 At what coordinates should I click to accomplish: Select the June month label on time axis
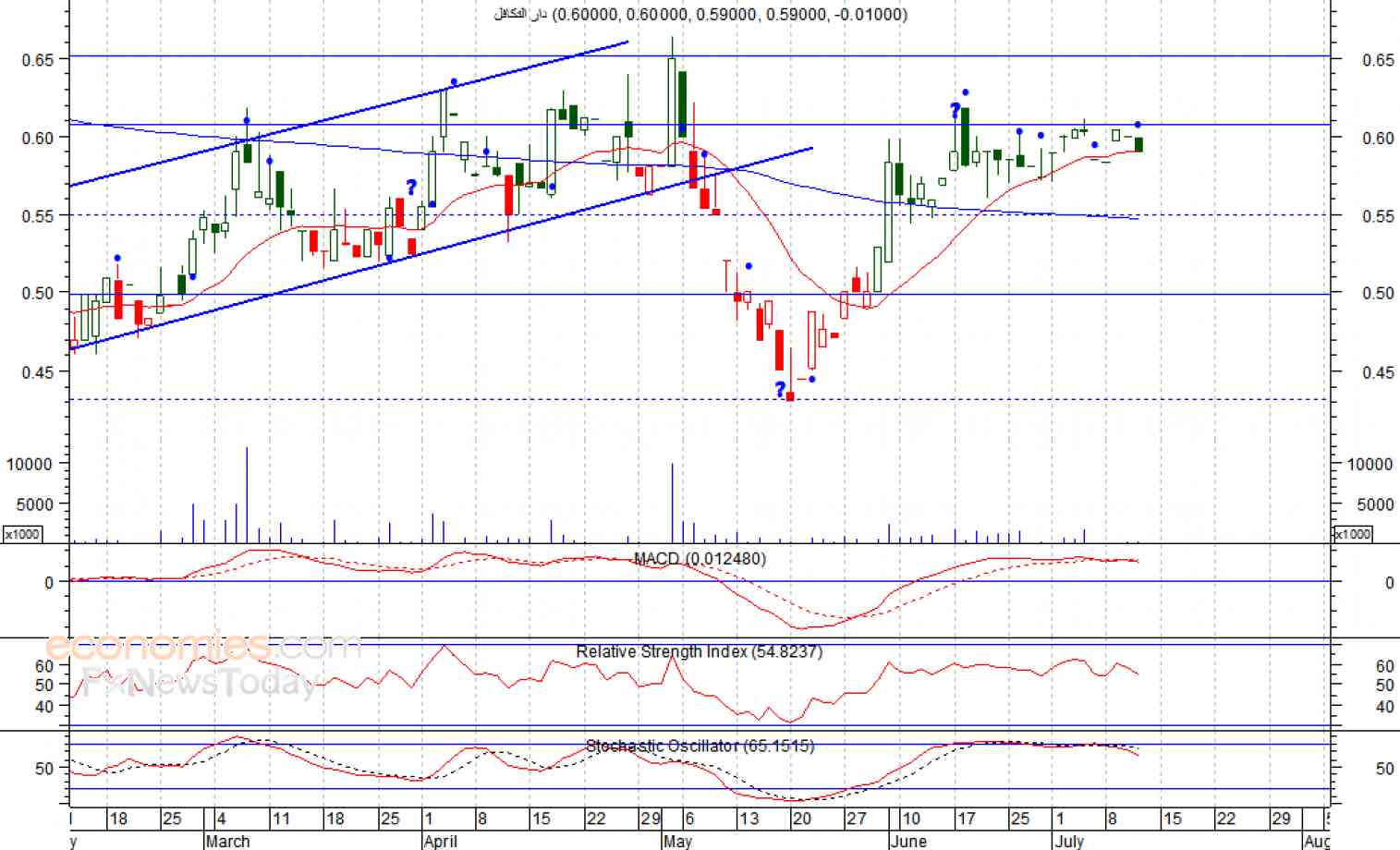907,841
